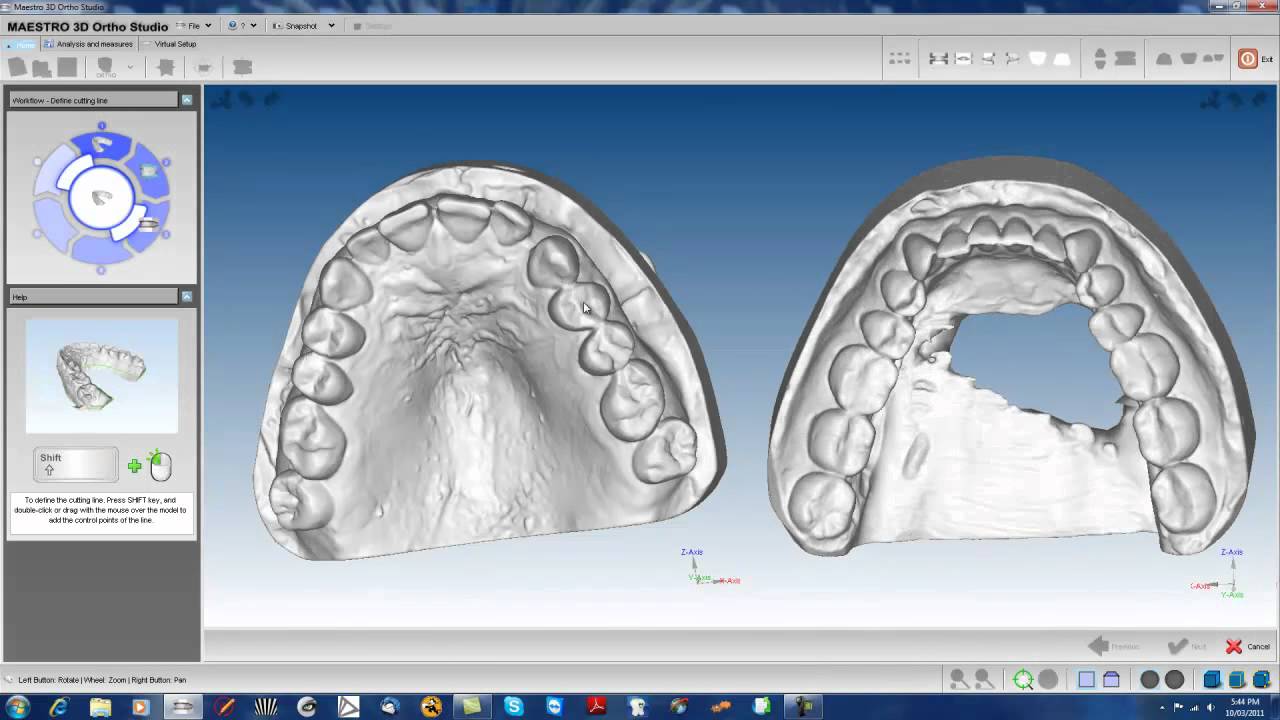Expand the ORTHO tool dropdown arrow
1280x720 pixels.
click(130, 68)
